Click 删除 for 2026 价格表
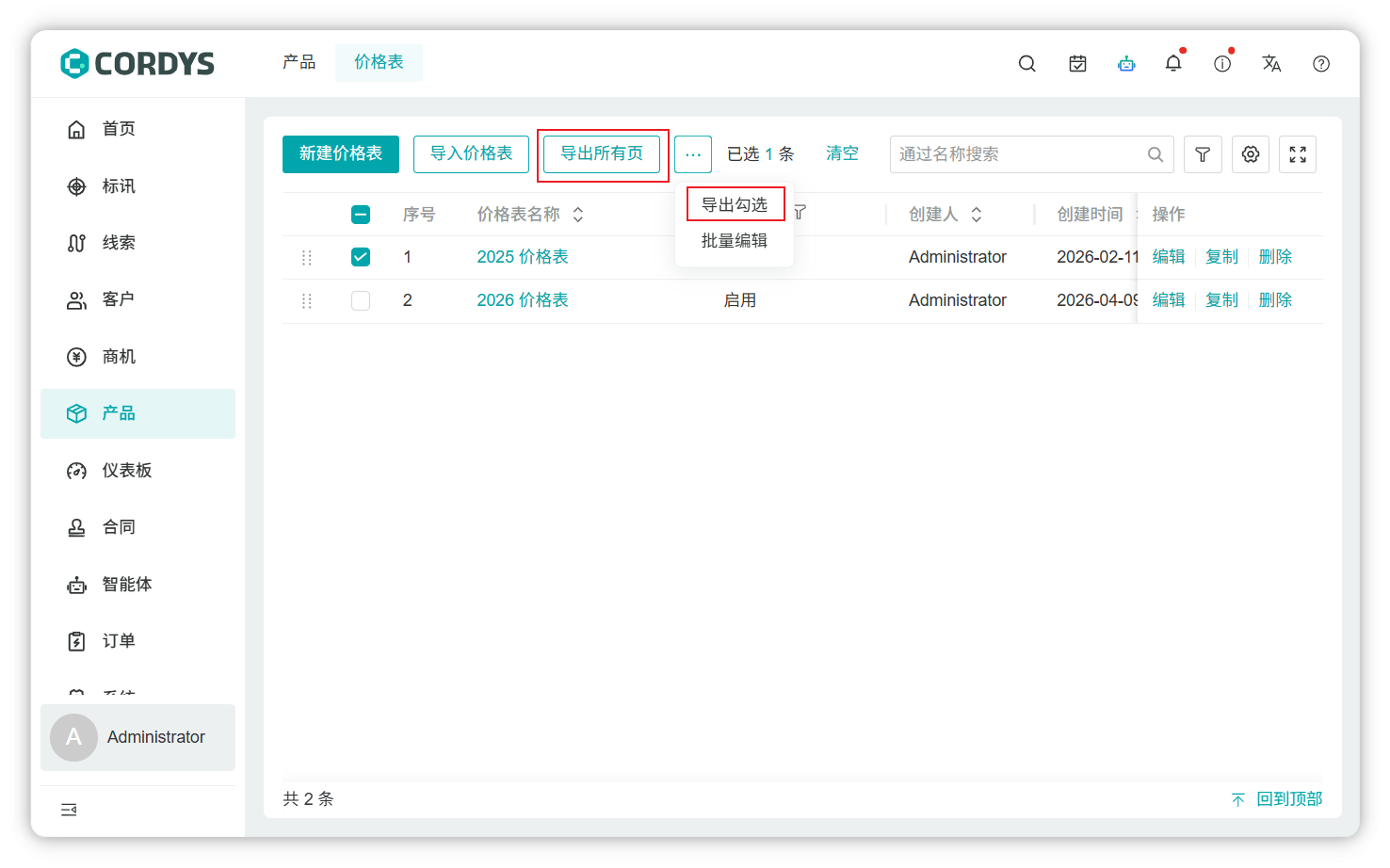 [1276, 300]
